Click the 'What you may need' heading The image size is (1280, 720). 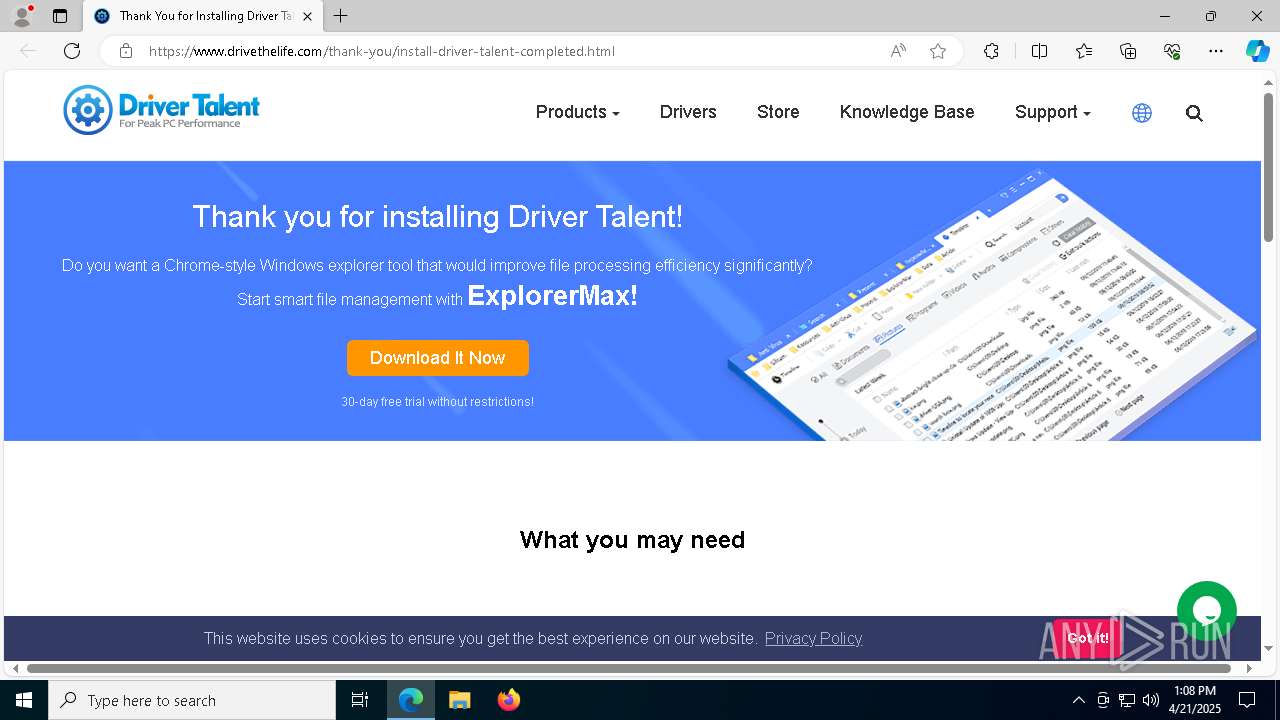click(632, 540)
